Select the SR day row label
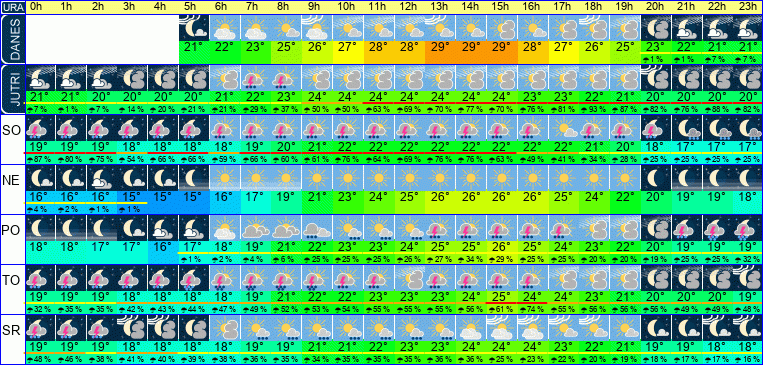 point(12,331)
